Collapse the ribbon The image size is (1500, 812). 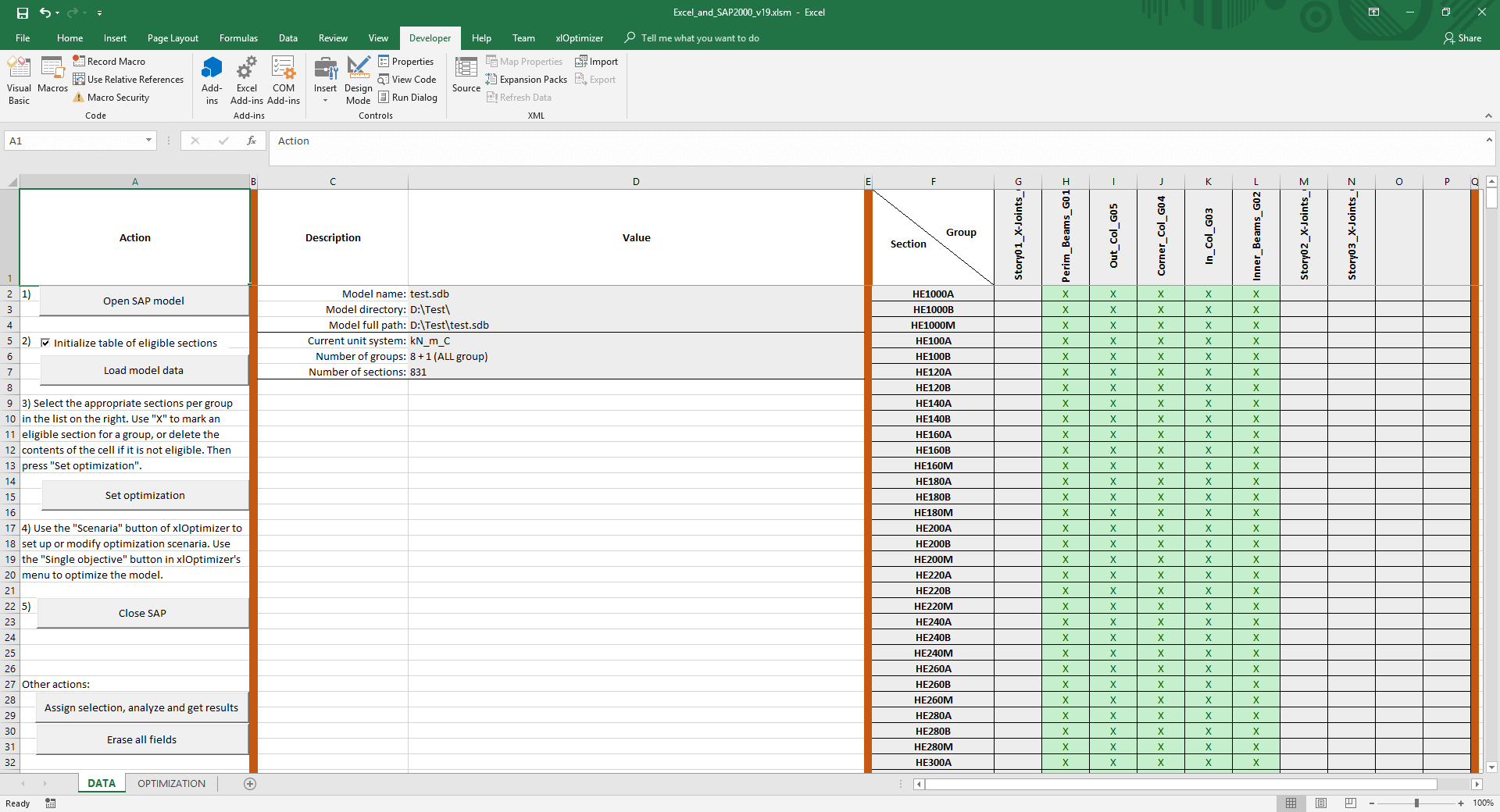point(1488,116)
